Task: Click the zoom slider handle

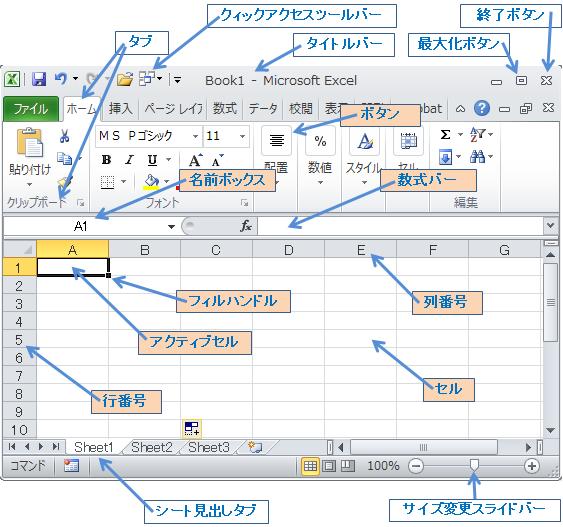Action: (474, 465)
